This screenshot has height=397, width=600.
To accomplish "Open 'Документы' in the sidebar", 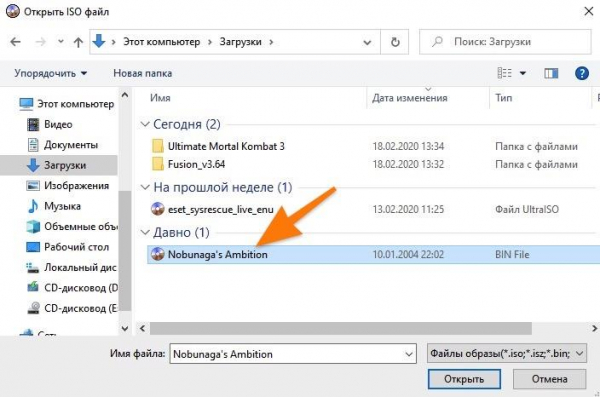I will (63, 145).
